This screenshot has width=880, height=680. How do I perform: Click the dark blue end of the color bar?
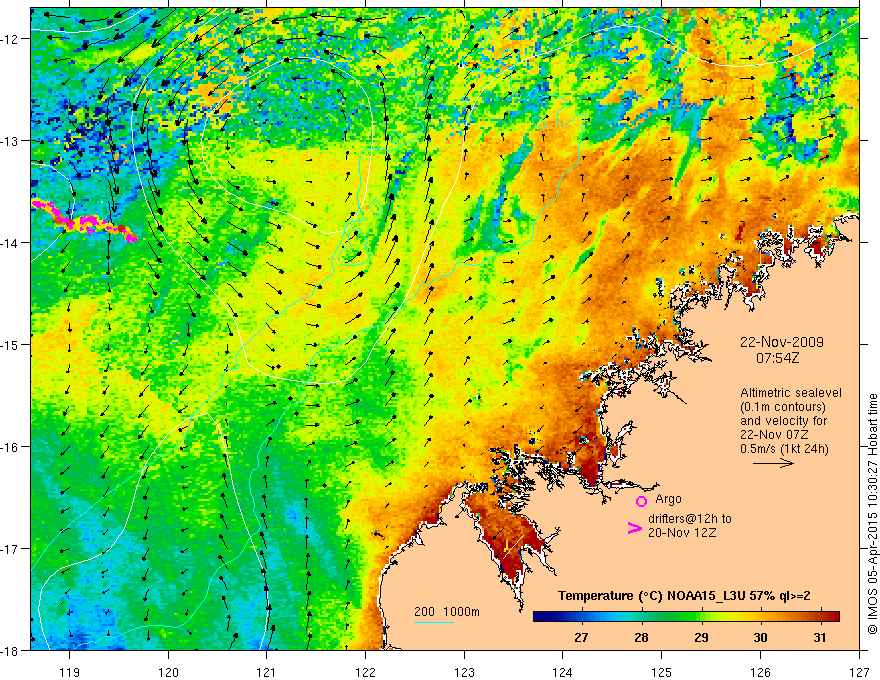(x=542, y=617)
